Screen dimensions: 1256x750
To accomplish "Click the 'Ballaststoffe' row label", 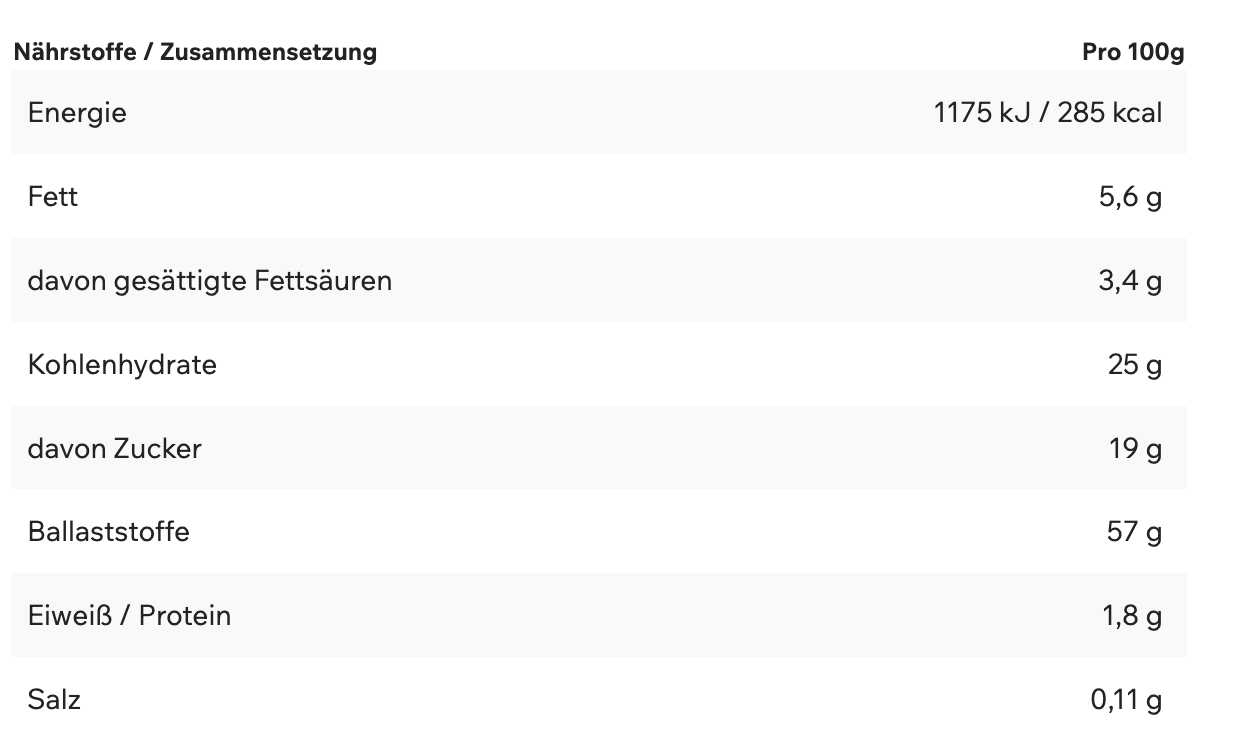I will pos(108,531).
